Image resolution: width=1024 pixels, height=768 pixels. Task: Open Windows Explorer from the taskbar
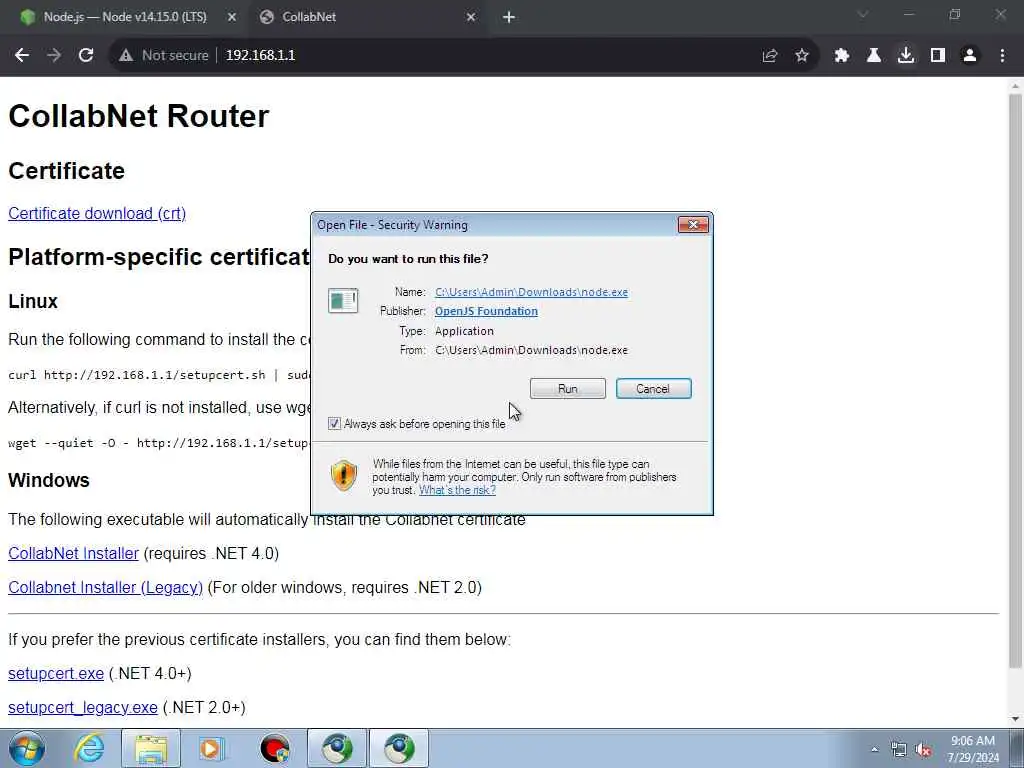(x=151, y=749)
